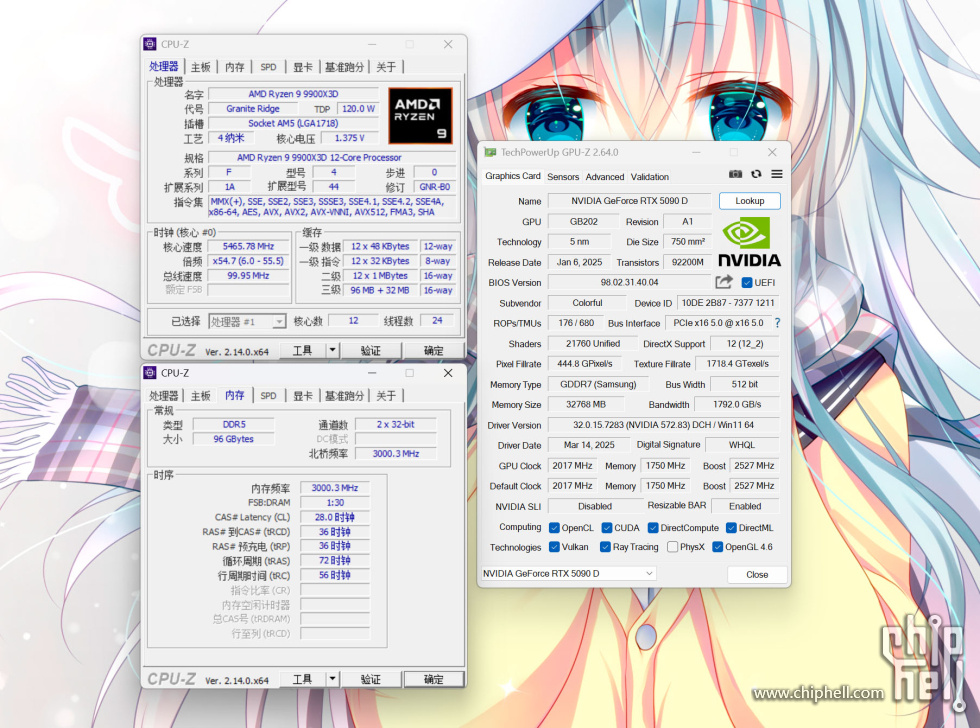Viewport: 980px width, 728px height.
Task: Open the 处理器 tab in the memory window
Action: coord(164,396)
